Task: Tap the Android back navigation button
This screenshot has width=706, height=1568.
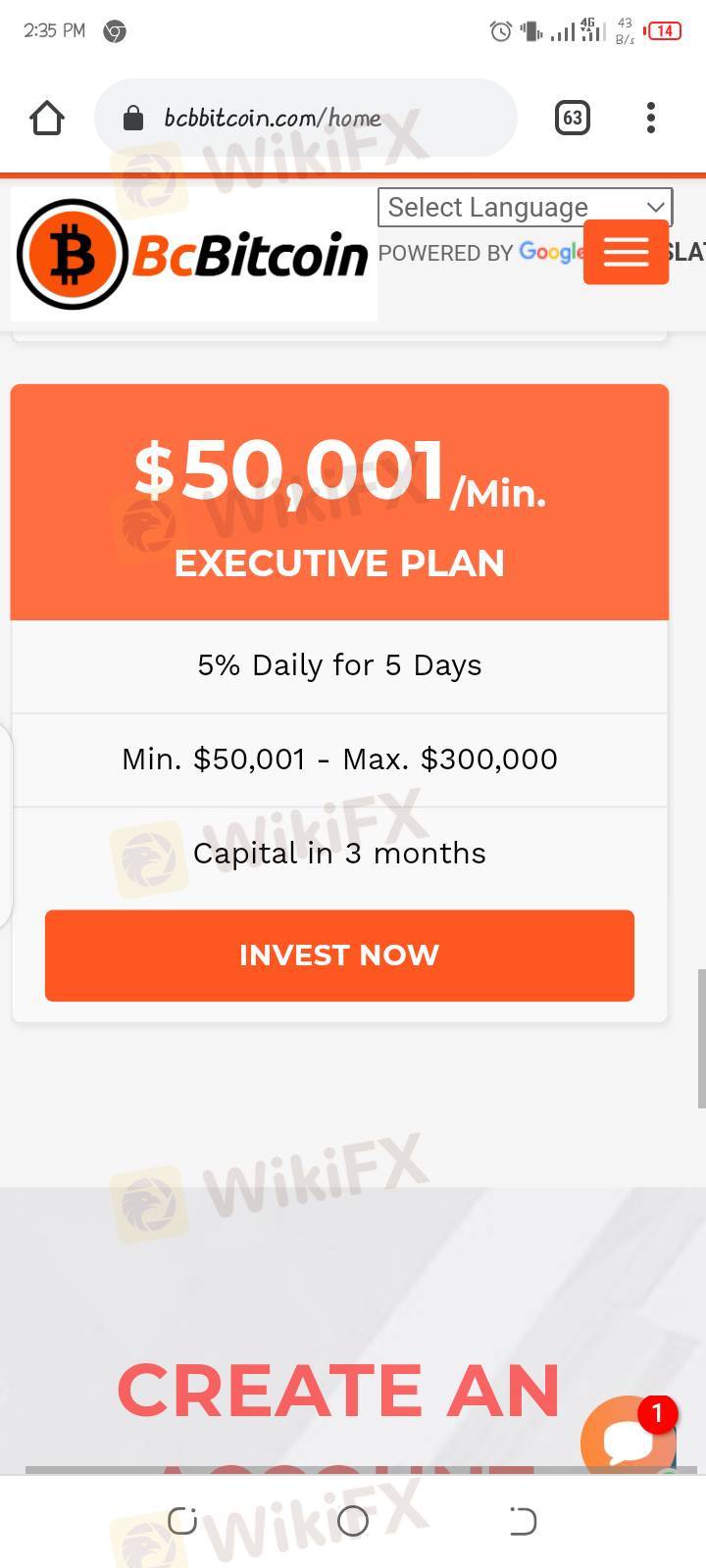Action: click(523, 1520)
